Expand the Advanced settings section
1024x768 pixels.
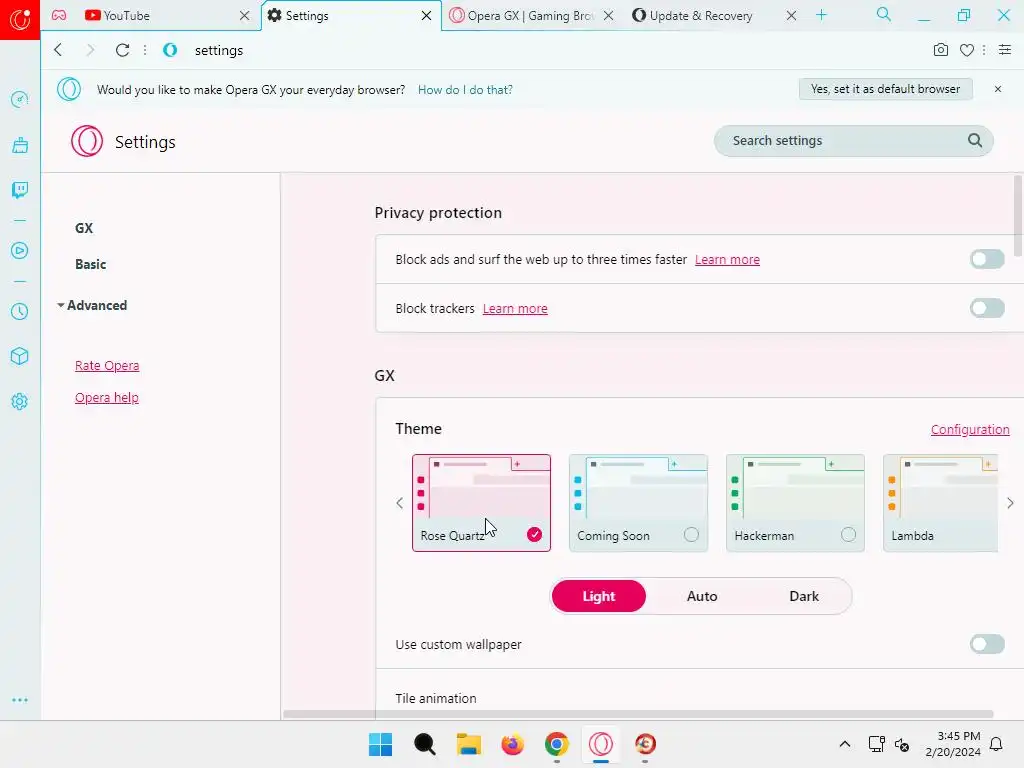tap(92, 305)
